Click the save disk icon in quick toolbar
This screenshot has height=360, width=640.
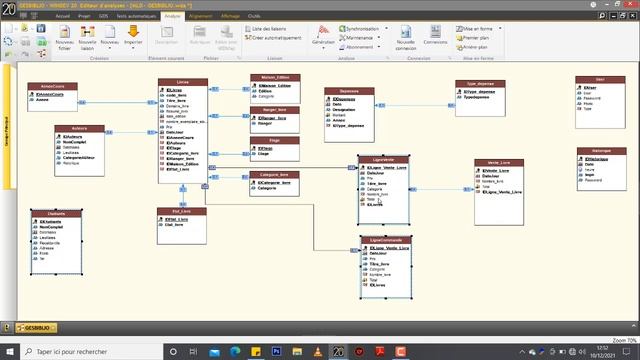tap(41, 28)
